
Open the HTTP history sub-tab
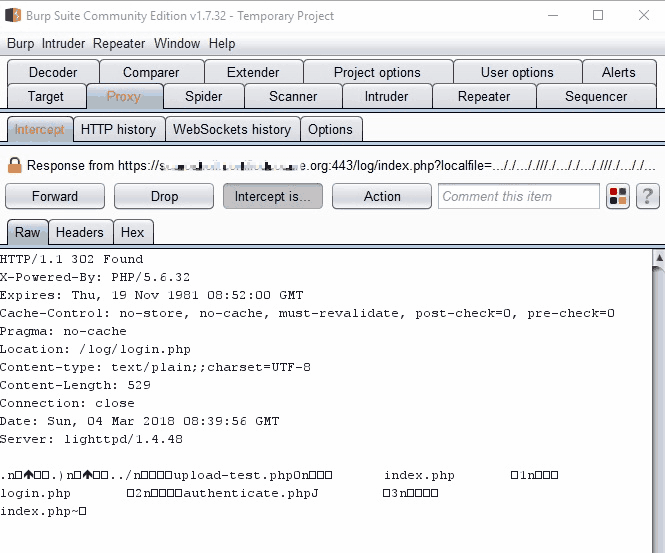click(118, 129)
